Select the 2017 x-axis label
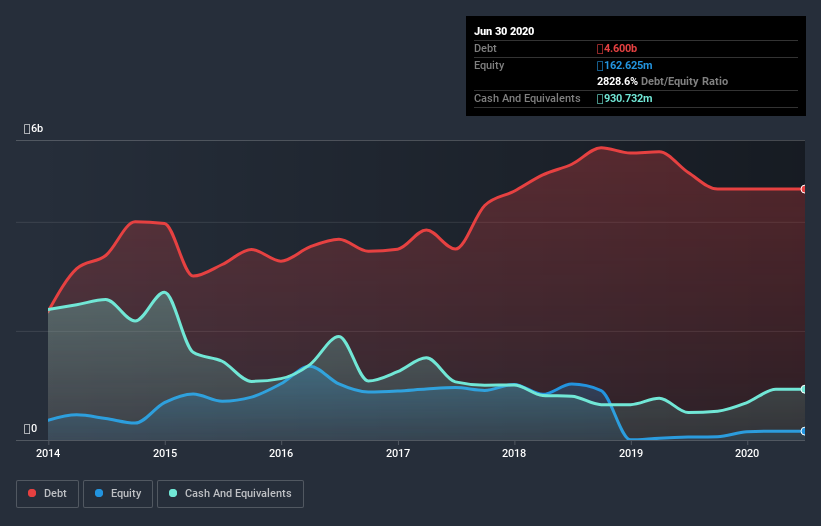 point(398,453)
